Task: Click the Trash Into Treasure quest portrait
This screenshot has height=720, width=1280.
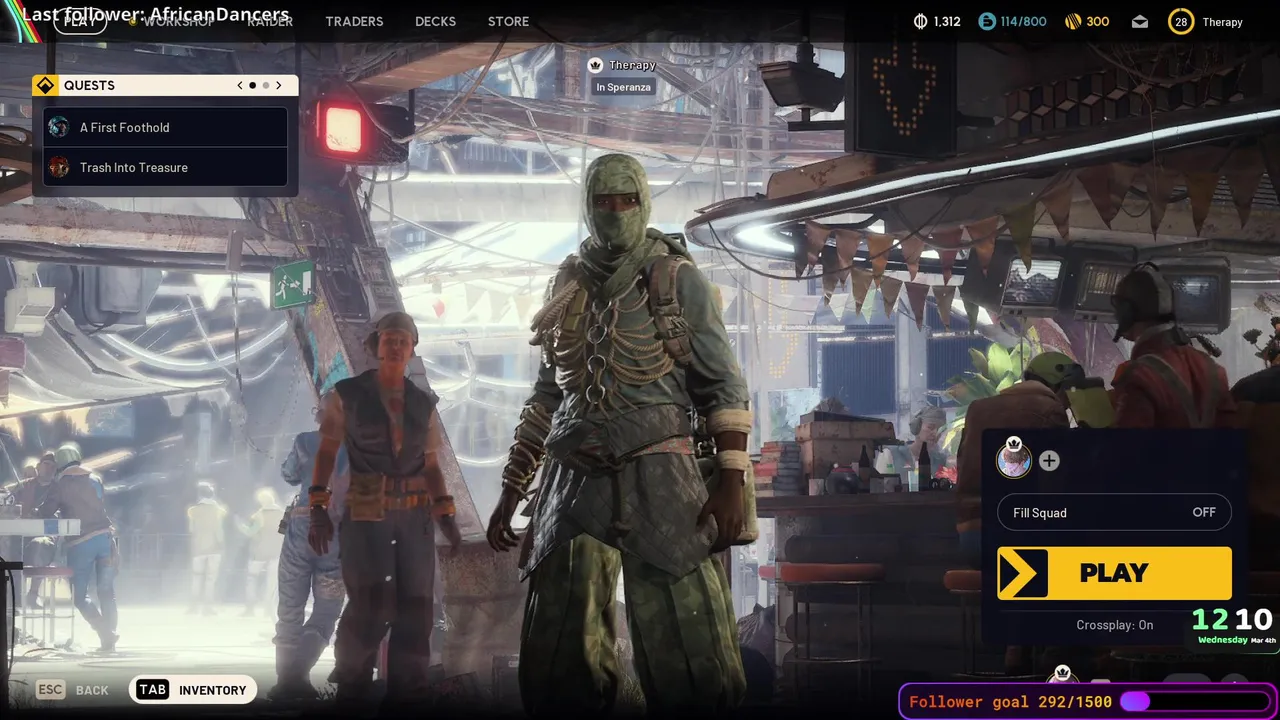Action: pos(59,167)
